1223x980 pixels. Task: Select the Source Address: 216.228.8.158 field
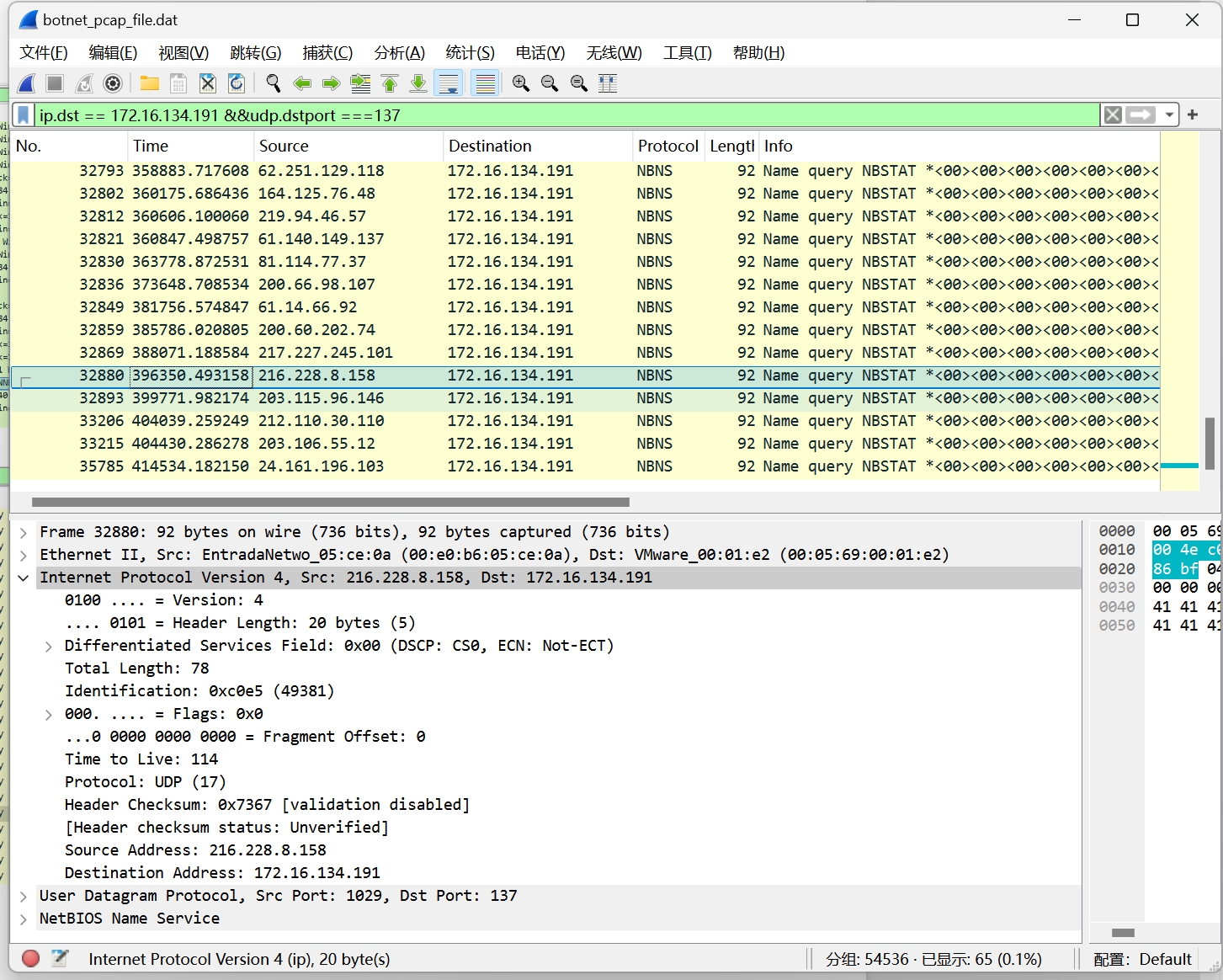pyautogui.click(x=195, y=850)
